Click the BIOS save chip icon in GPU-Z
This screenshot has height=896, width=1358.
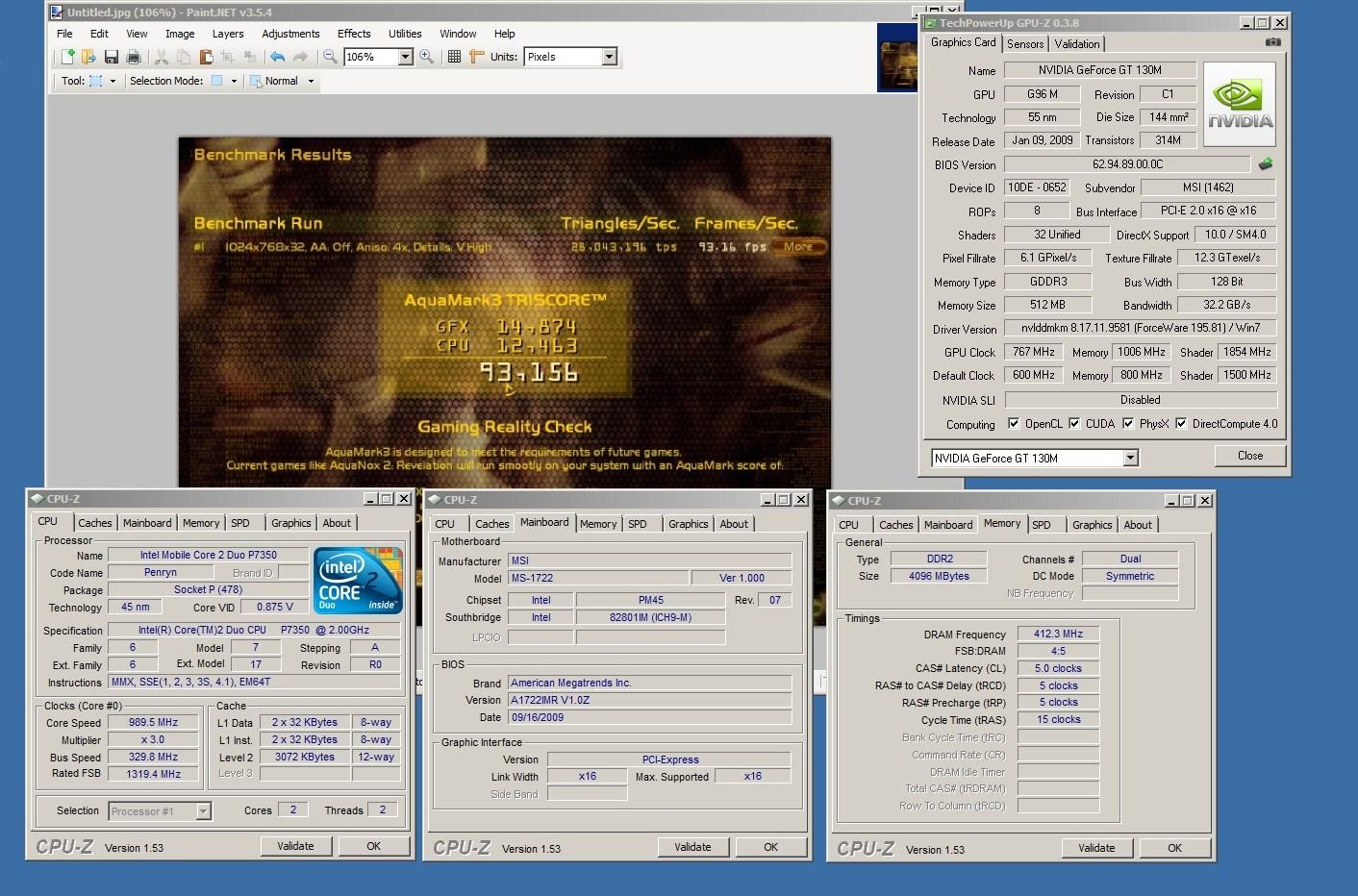(x=1266, y=164)
